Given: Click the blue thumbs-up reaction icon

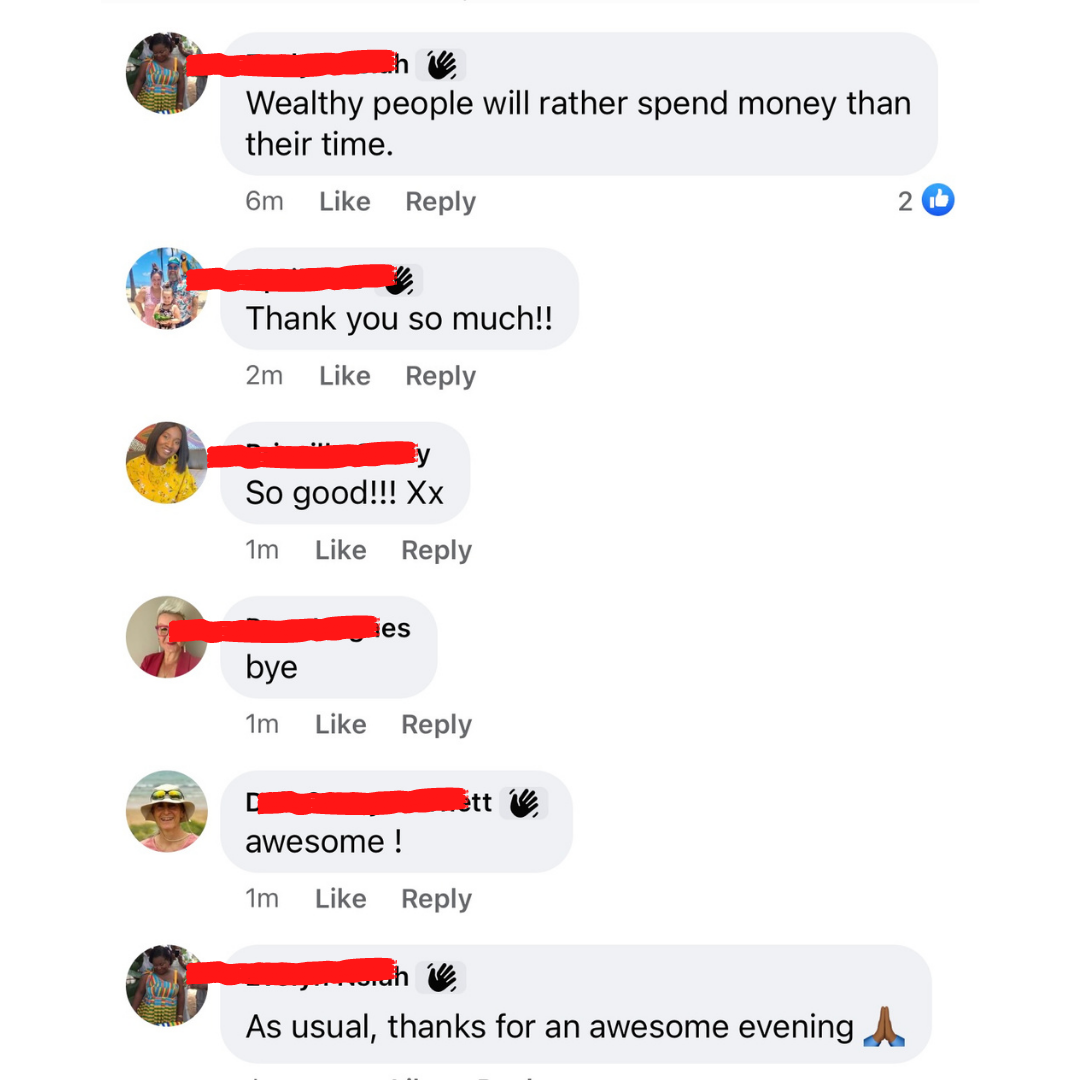Looking at the screenshot, I should tap(937, 200).
